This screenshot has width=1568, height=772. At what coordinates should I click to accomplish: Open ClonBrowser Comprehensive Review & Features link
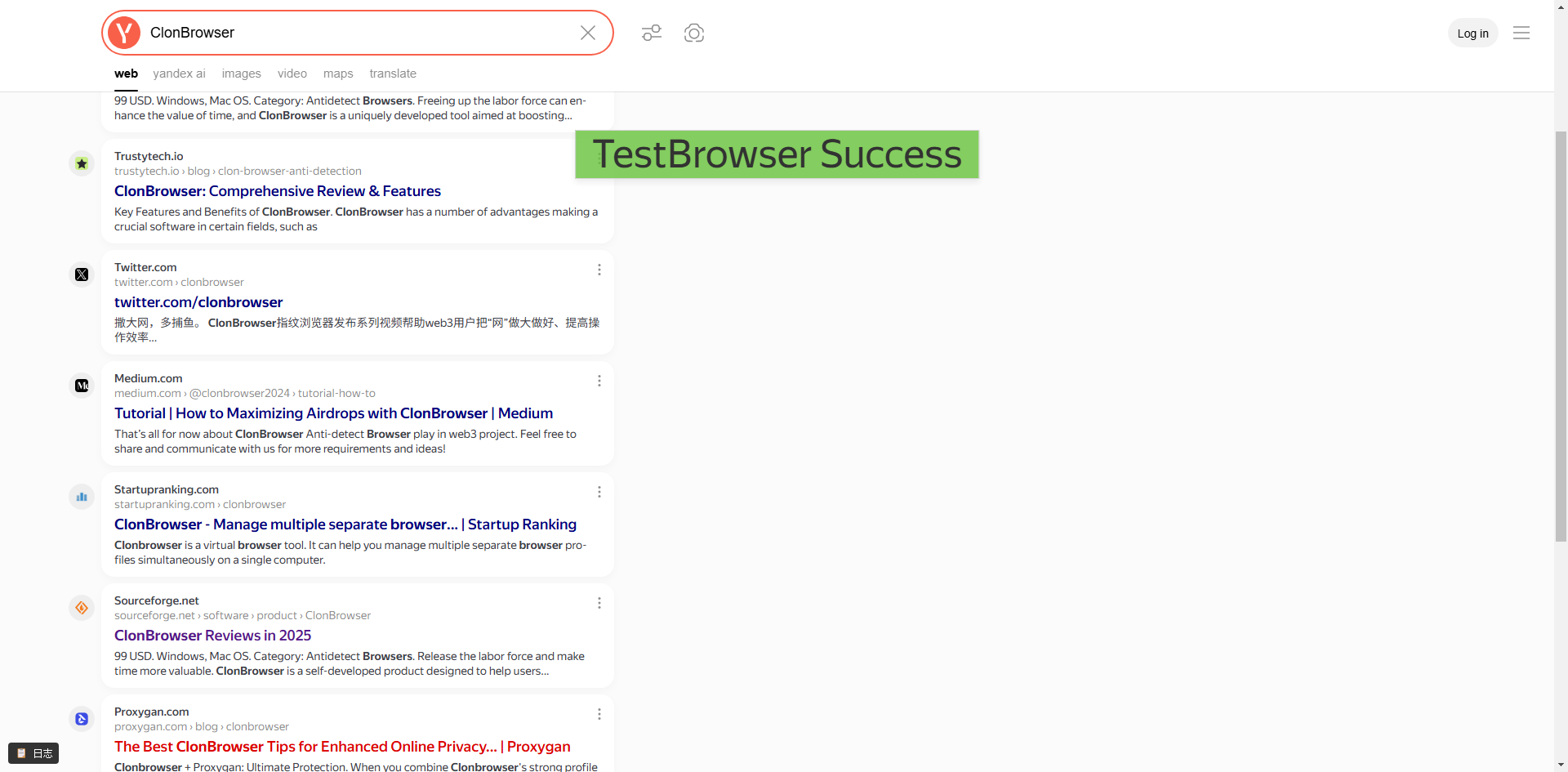tap(278, 191)
